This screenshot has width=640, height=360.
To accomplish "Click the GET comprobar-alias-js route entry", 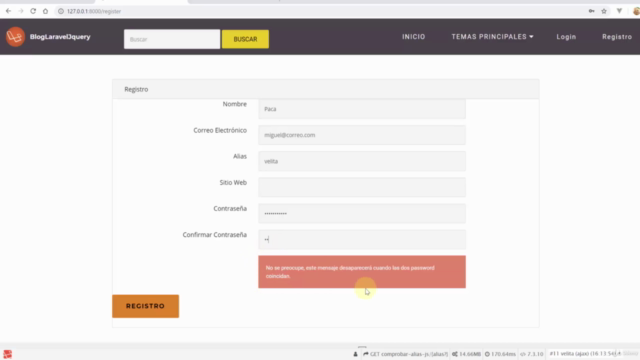I will [405, 354].
